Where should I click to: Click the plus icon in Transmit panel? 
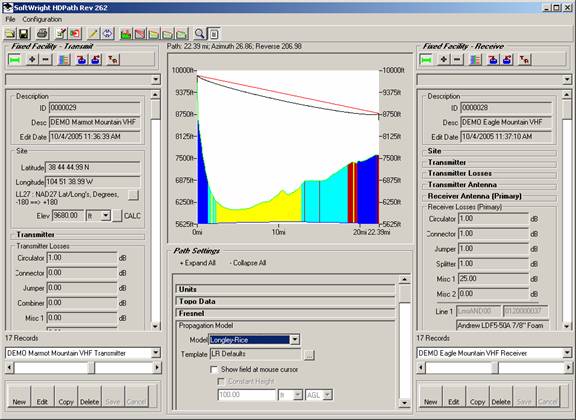(x=32, y=59)
